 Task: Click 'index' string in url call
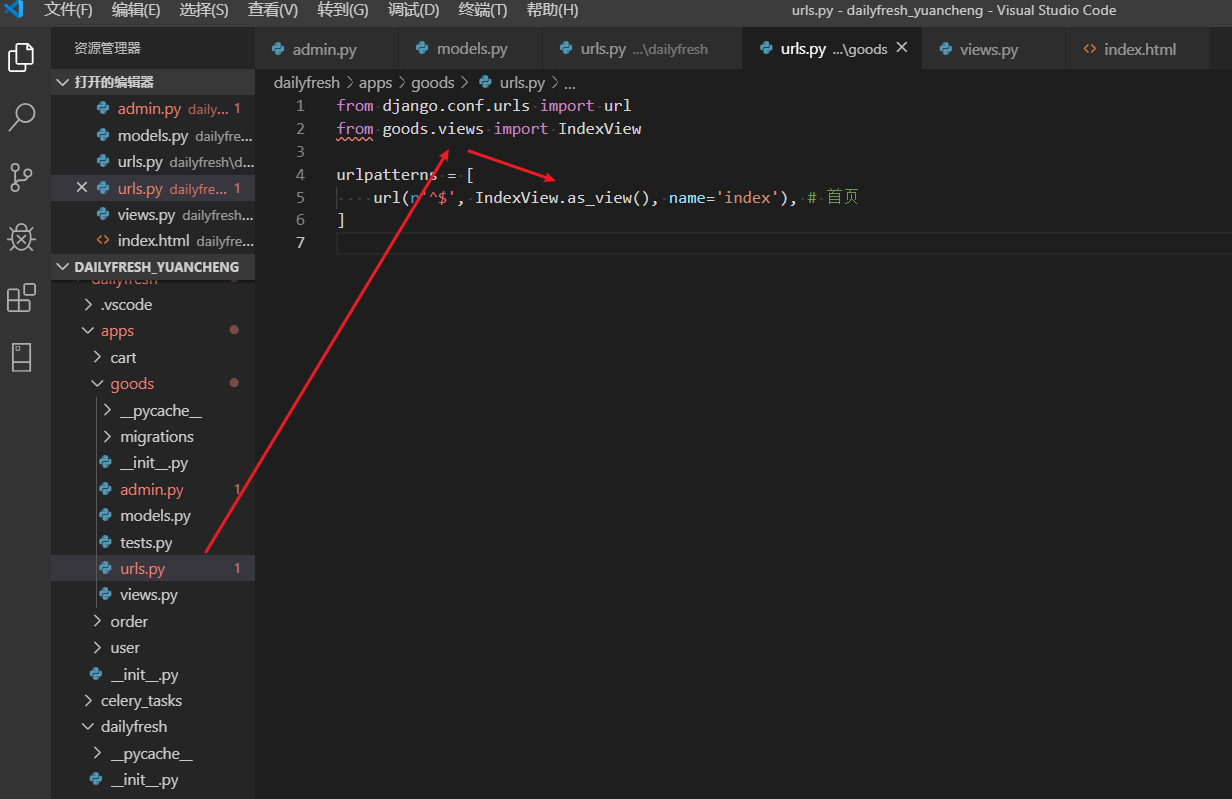747,197
